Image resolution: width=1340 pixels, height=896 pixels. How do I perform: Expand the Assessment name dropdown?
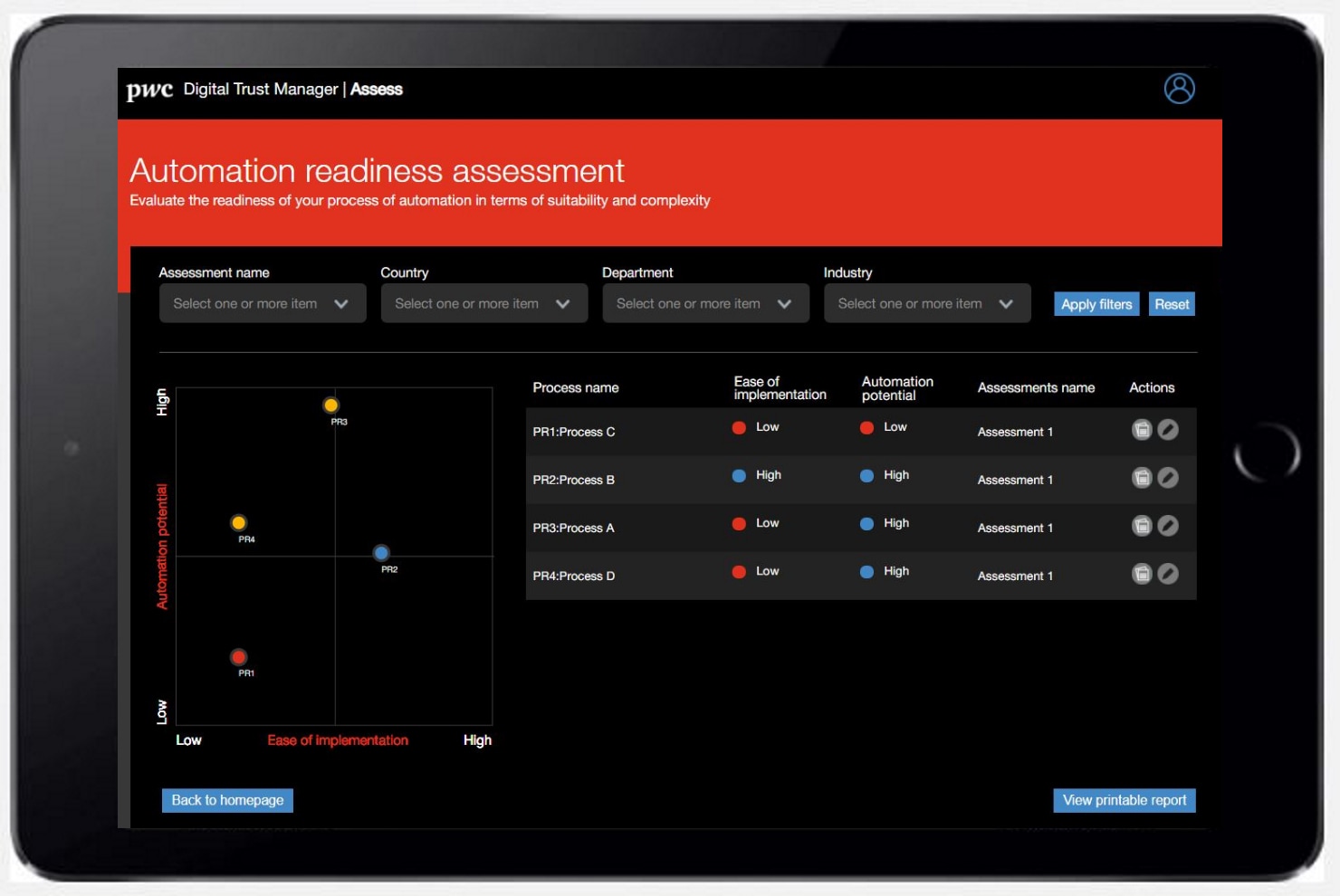tap(263, 303)
